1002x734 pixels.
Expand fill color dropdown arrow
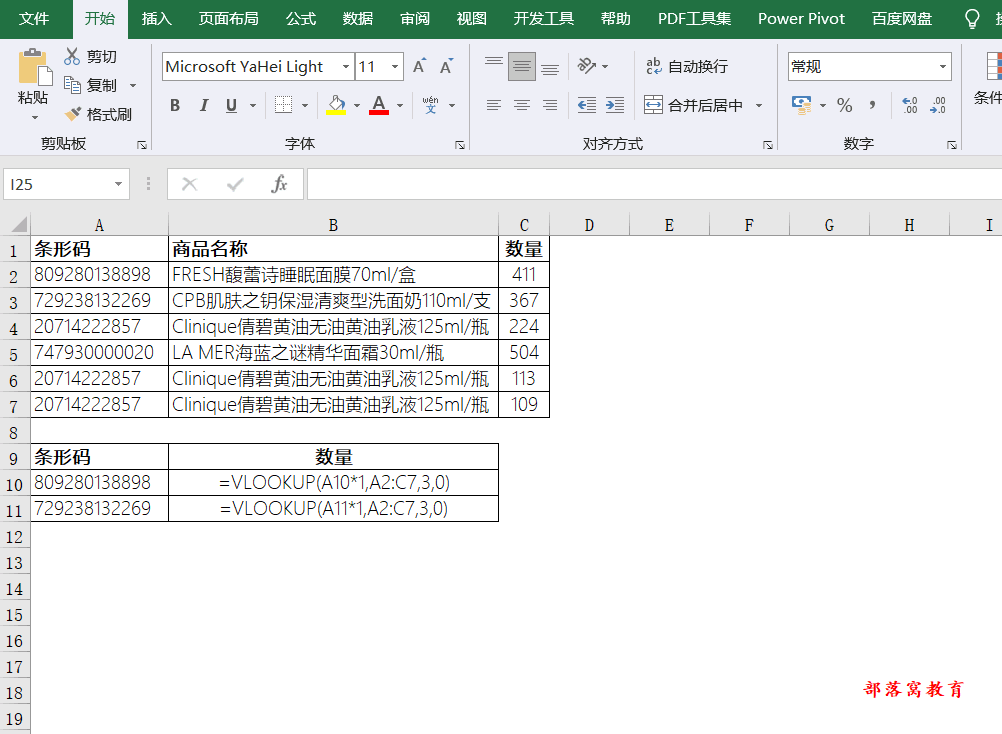pos(357,105)
